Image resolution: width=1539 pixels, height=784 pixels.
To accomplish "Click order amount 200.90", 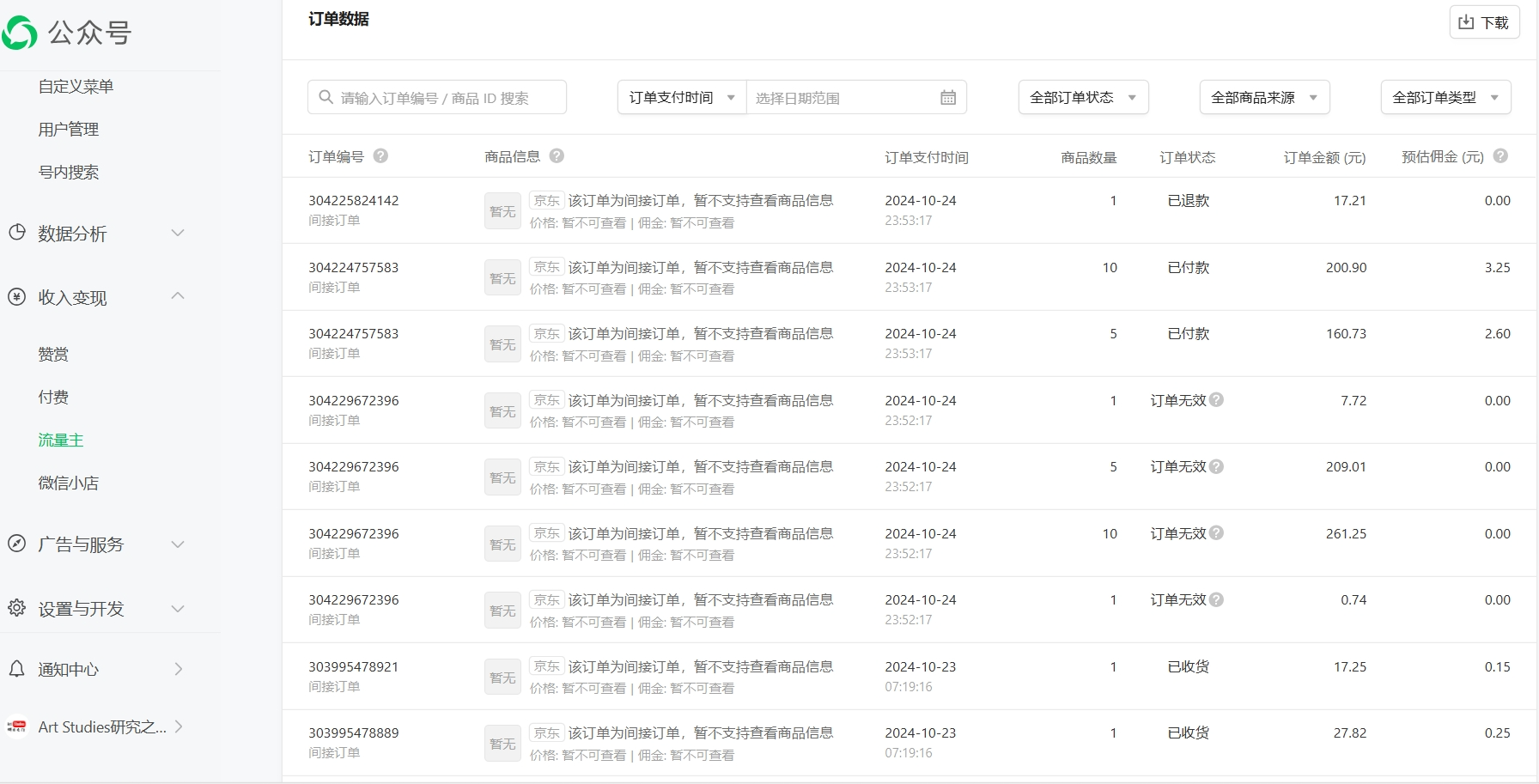I will point(1346,267).
